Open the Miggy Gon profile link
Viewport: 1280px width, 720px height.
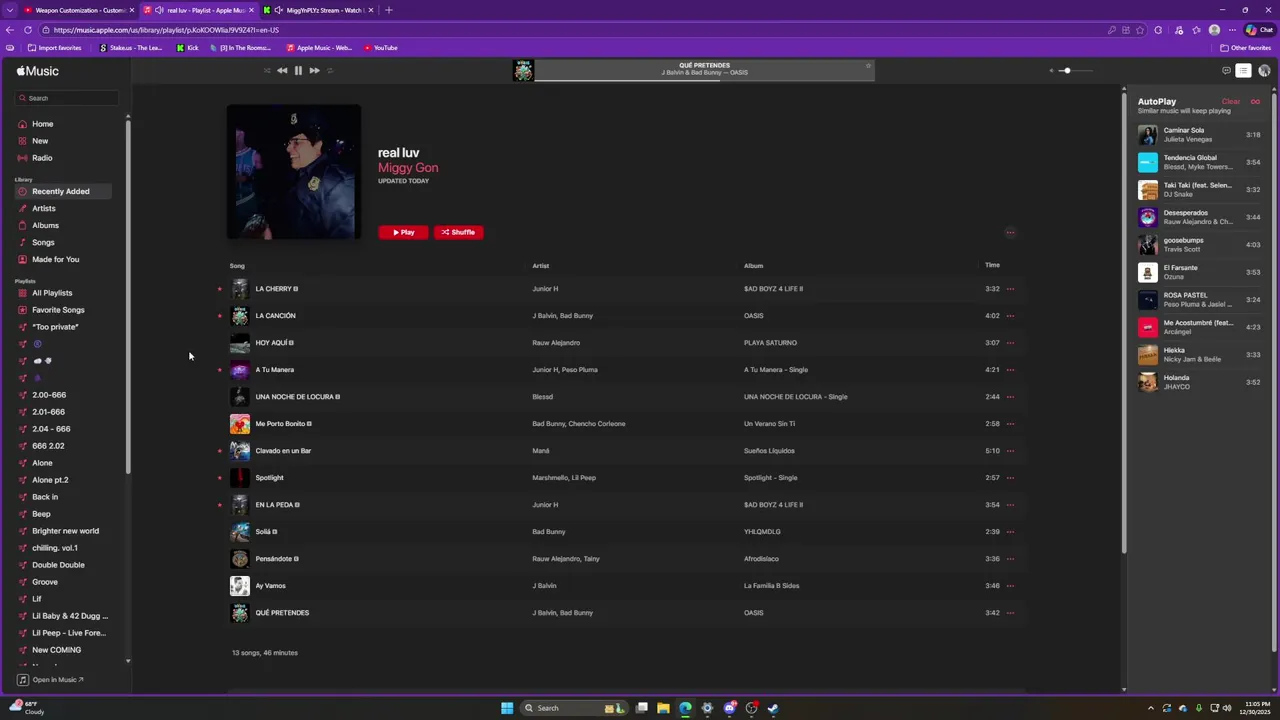coord(408,167)
